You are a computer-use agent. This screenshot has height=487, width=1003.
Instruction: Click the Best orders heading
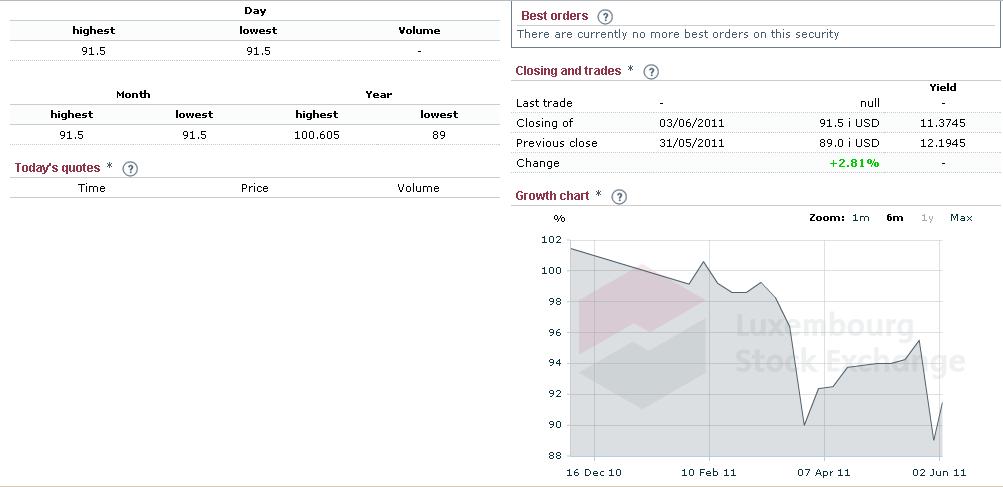554,16
